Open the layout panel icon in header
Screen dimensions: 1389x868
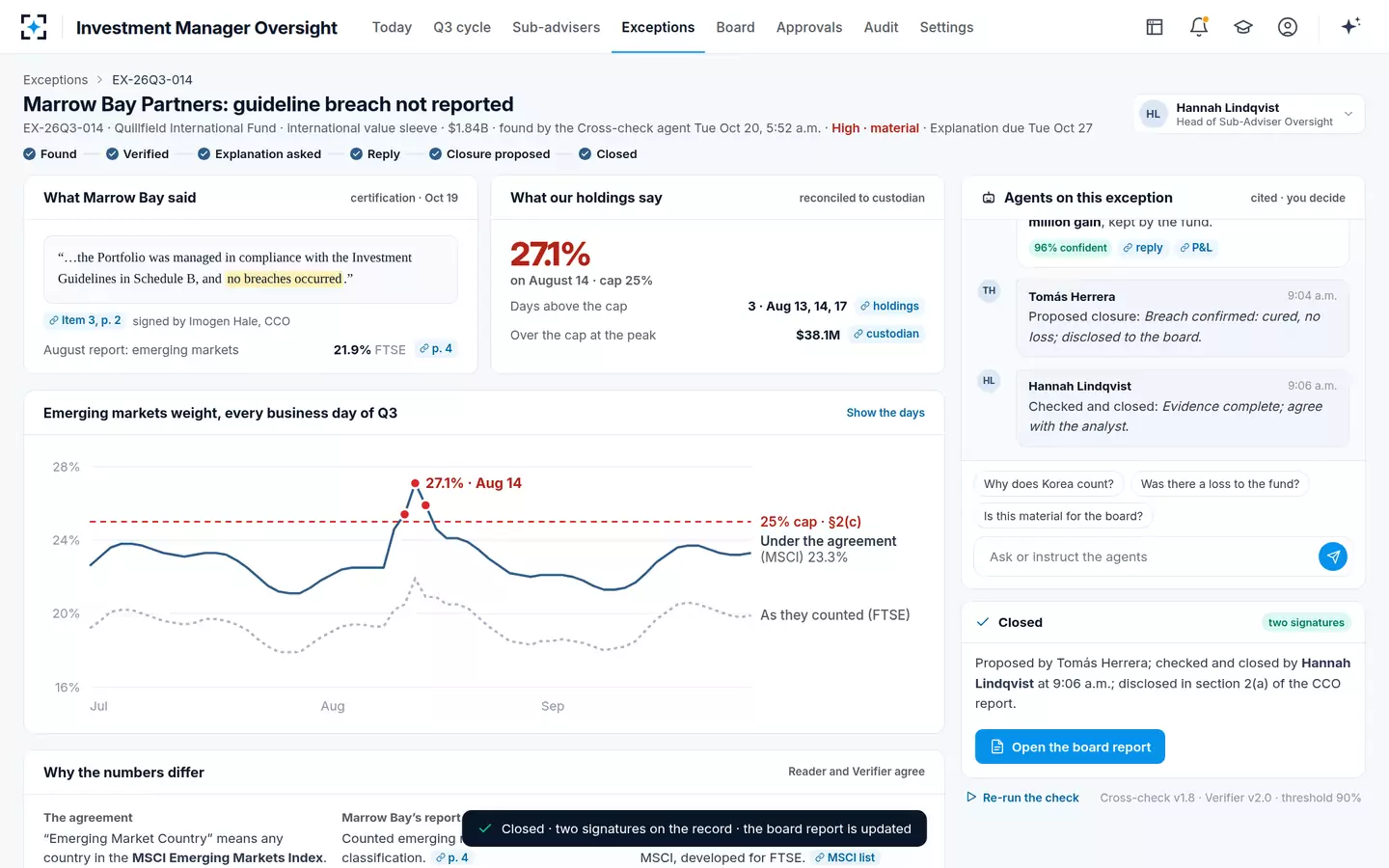pos(1155,27)
